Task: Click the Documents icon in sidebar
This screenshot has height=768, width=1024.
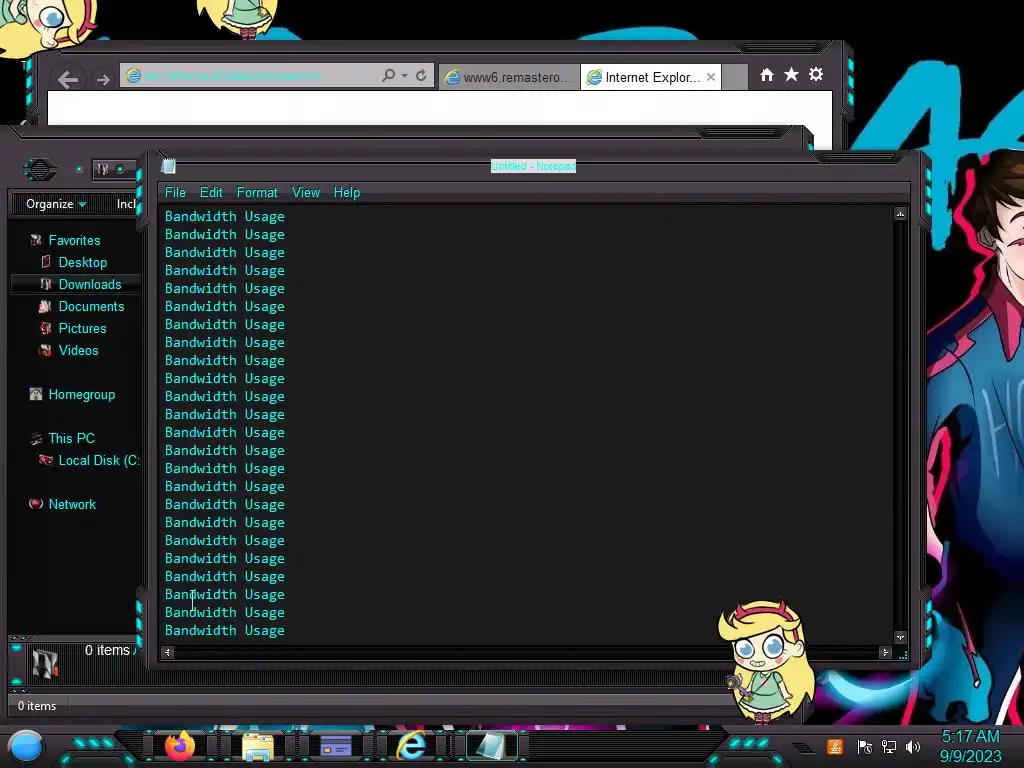Action: (45, 306)
